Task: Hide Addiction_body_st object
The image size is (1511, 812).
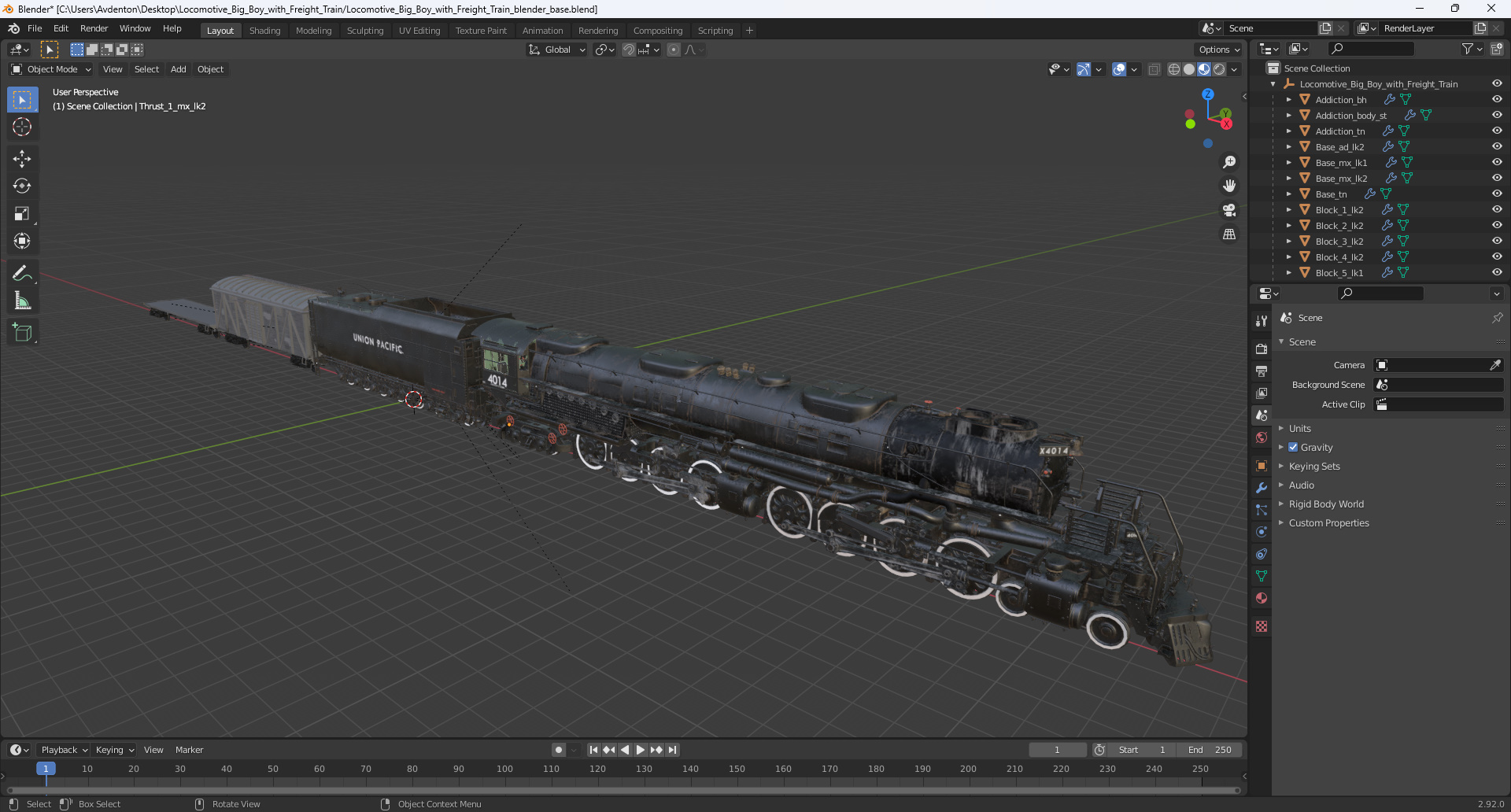Action: (1497, 116)
